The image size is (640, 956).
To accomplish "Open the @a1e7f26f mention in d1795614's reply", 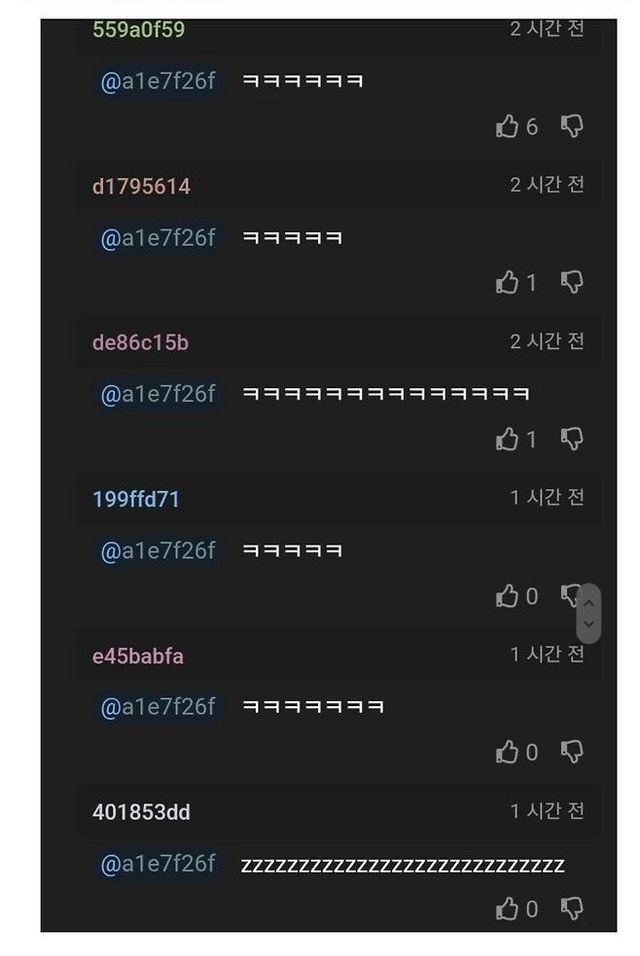I will tap(158, 238).
